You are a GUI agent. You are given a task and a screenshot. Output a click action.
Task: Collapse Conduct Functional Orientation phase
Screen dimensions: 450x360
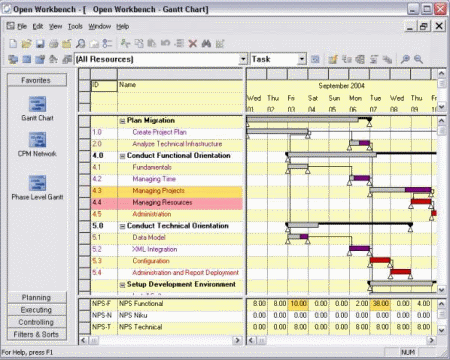coord(122,156)
